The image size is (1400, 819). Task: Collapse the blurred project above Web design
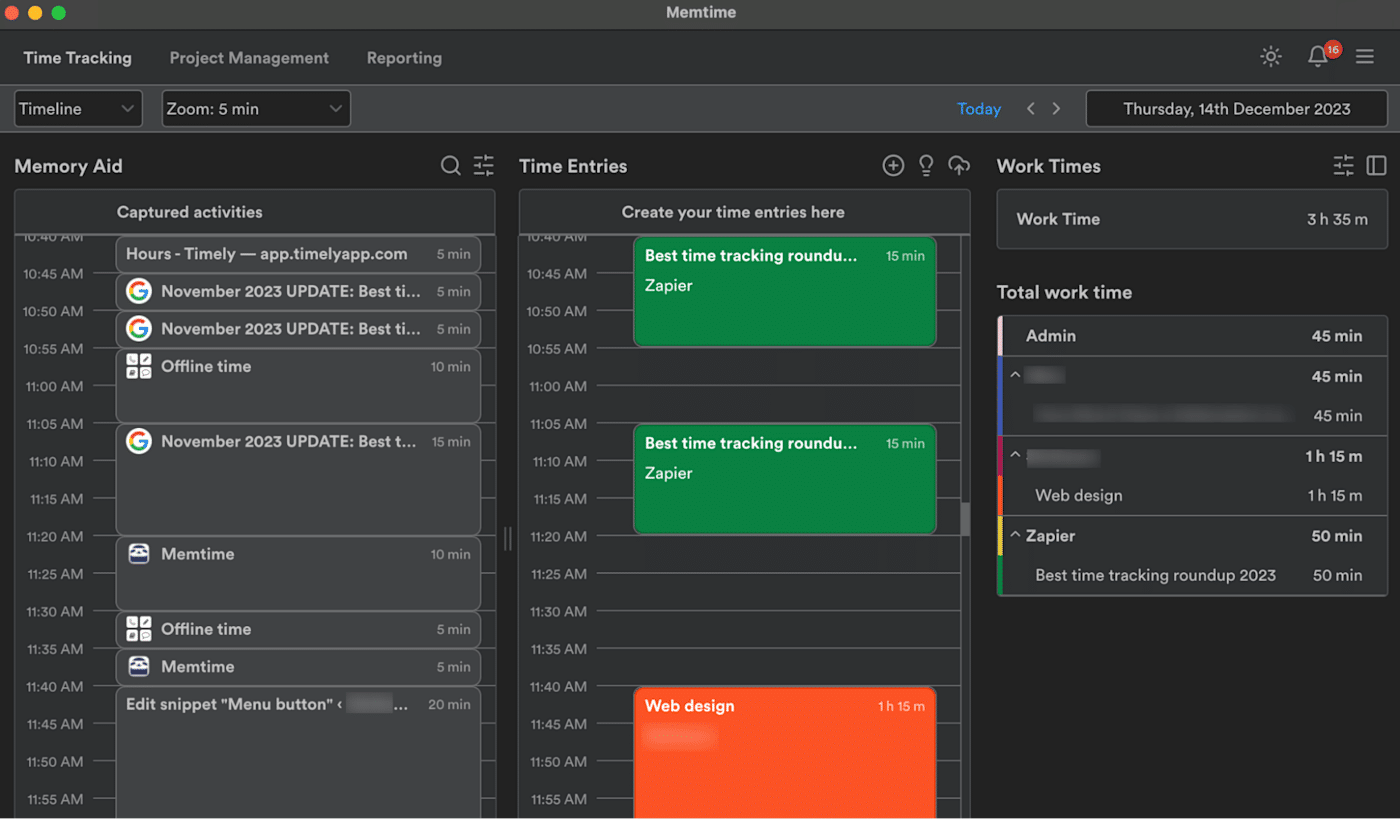coord(1015,456)
